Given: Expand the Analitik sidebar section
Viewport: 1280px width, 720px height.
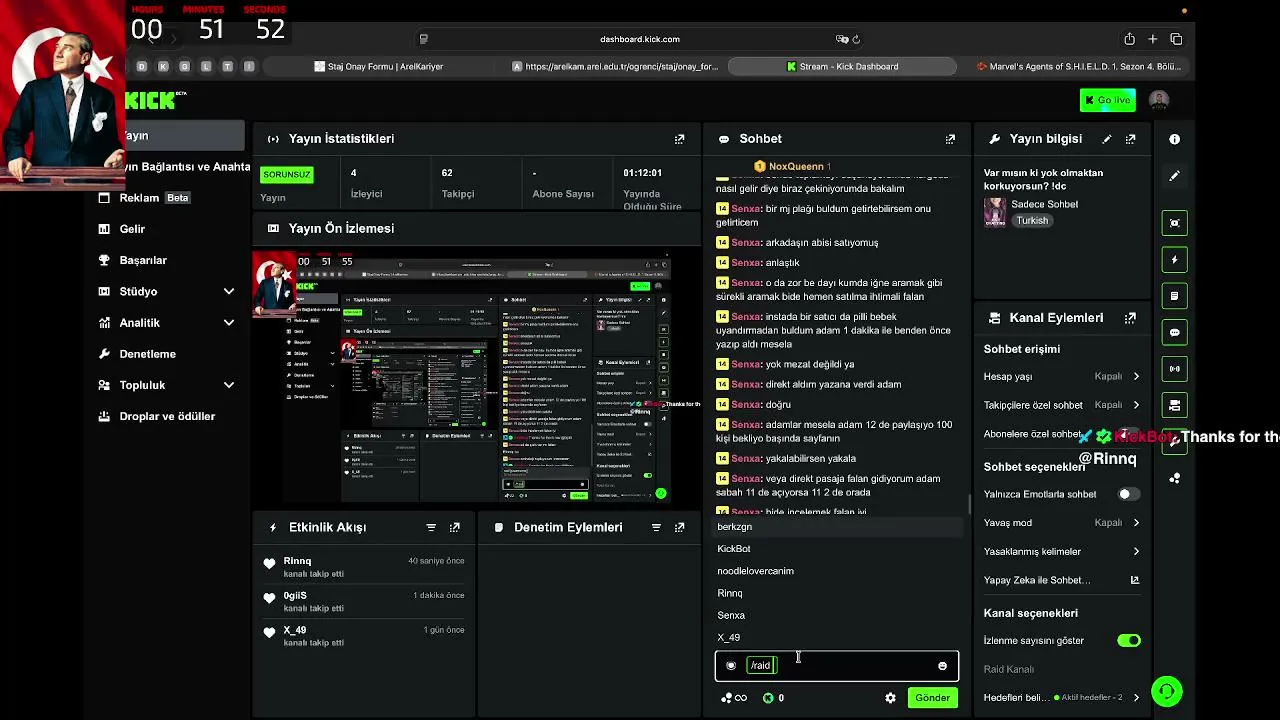Looking at the screenshot, I should point(229,323).
